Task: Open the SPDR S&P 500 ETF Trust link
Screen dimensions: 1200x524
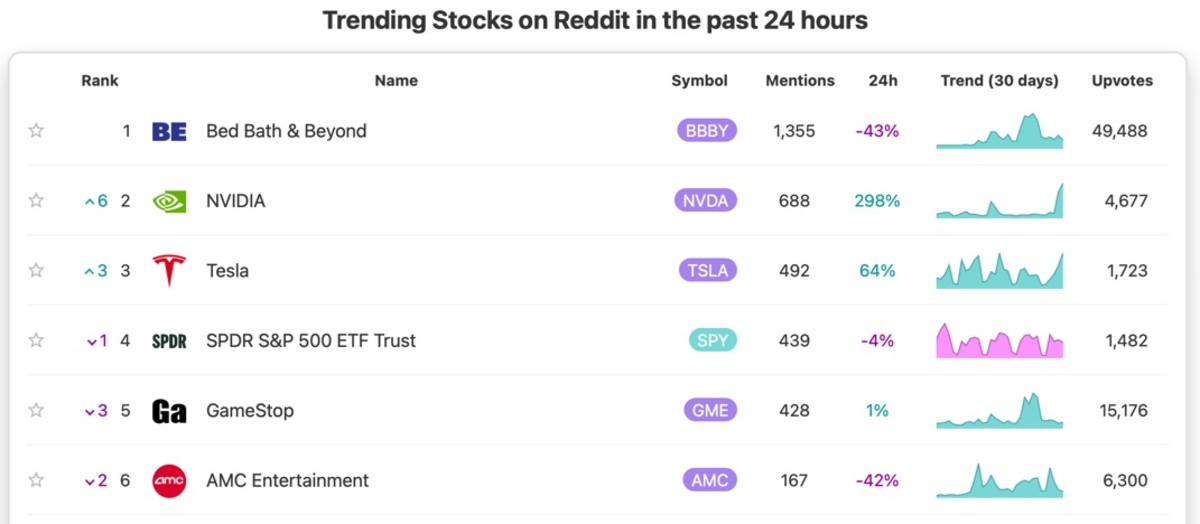Action: coord(310,341)
